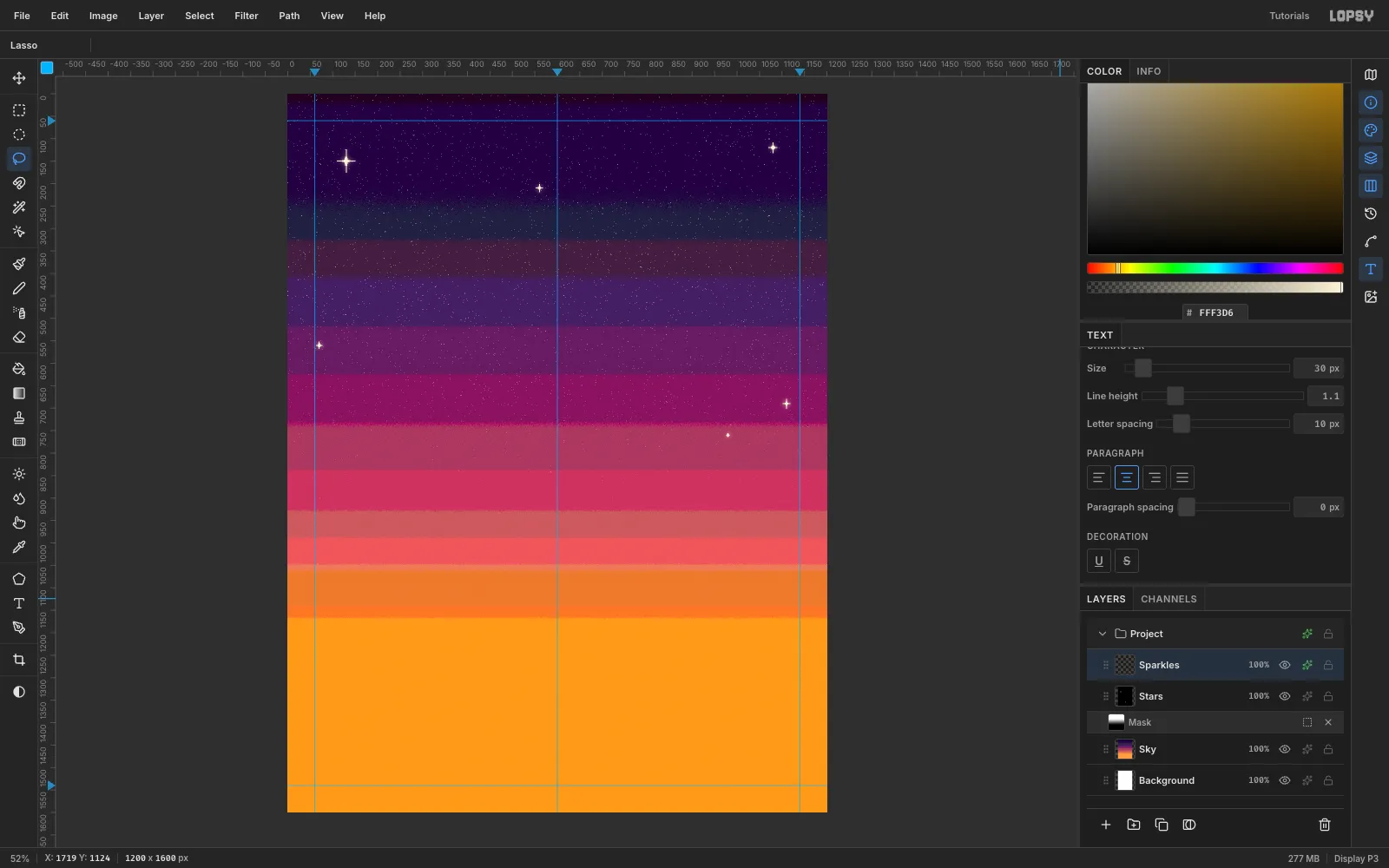Screen dimensions: 1389x868
Task: Click the hue spectrum slider
Action: coord(1215,268)
